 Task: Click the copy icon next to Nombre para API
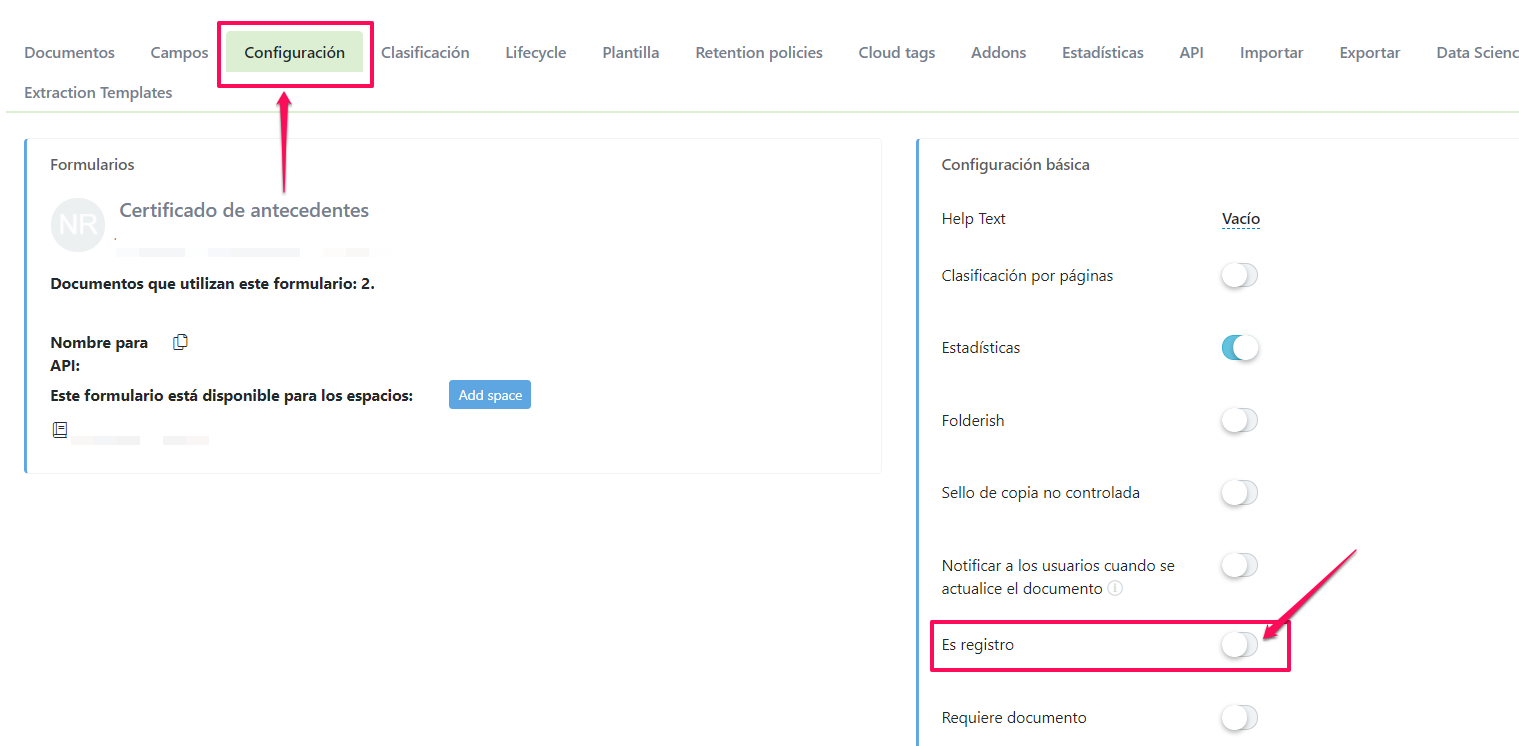click(x=180, y=342)
